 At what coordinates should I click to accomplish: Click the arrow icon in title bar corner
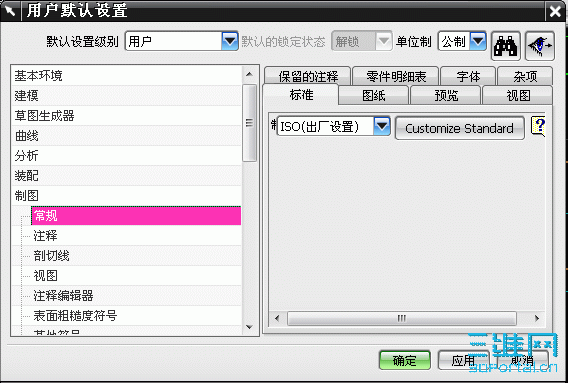[10, 11]
